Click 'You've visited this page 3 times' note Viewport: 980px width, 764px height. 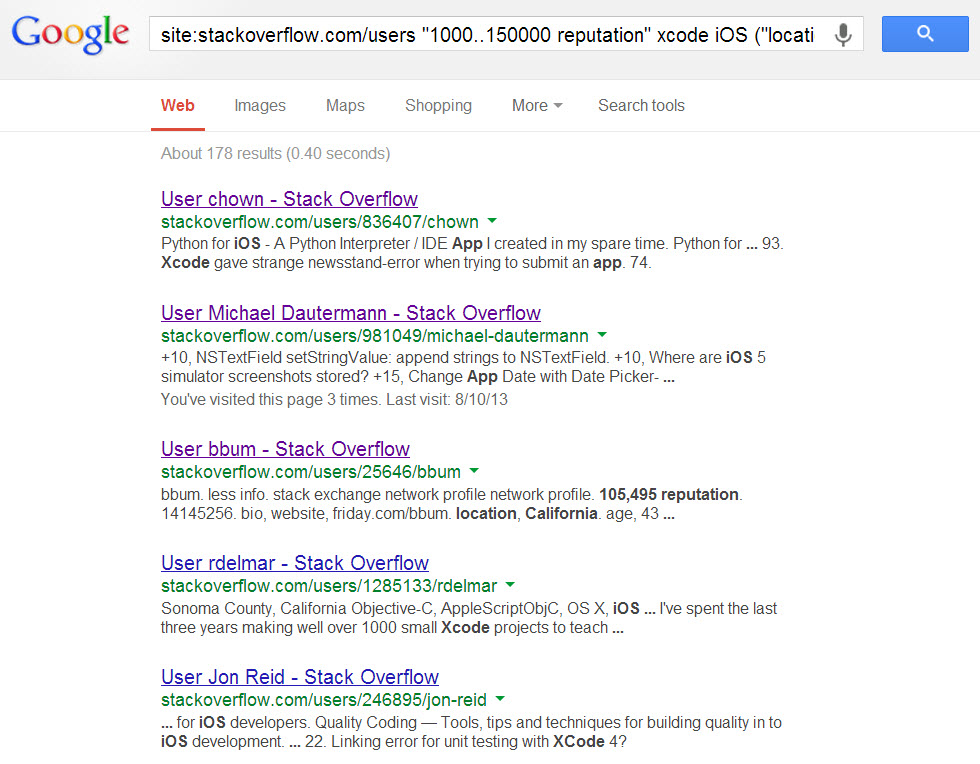point(334,400)
